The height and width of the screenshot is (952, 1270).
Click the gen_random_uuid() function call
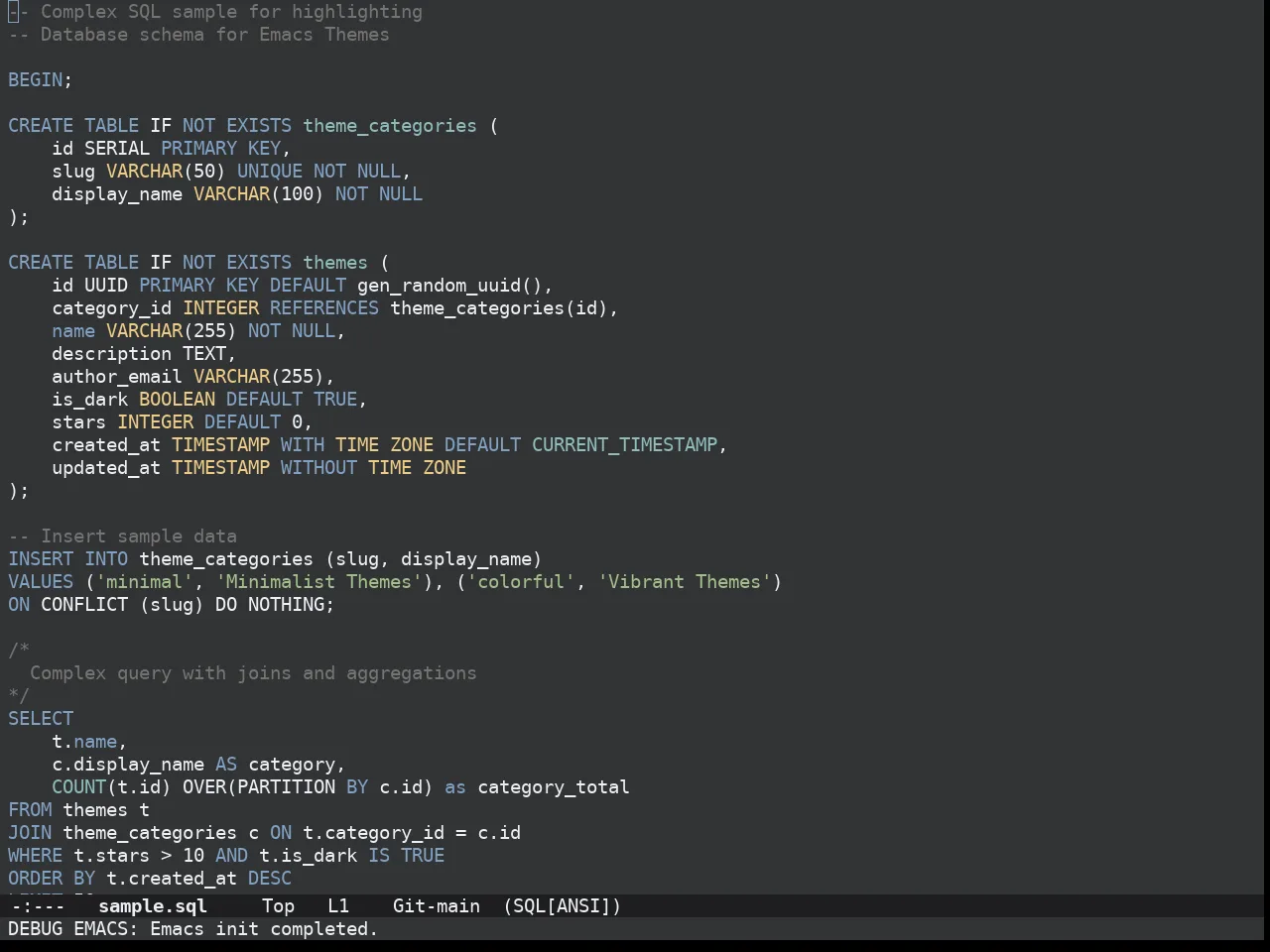pos(449,285)
